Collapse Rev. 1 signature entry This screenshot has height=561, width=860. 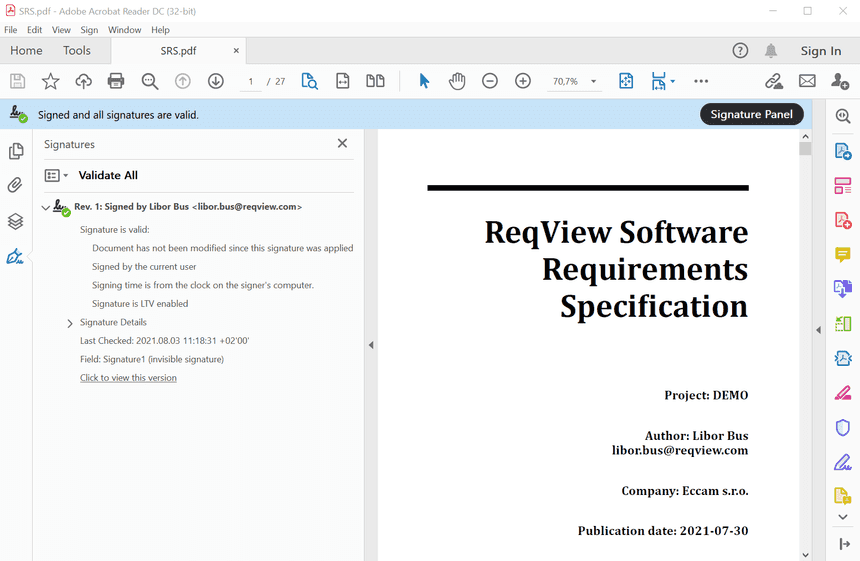46,207
